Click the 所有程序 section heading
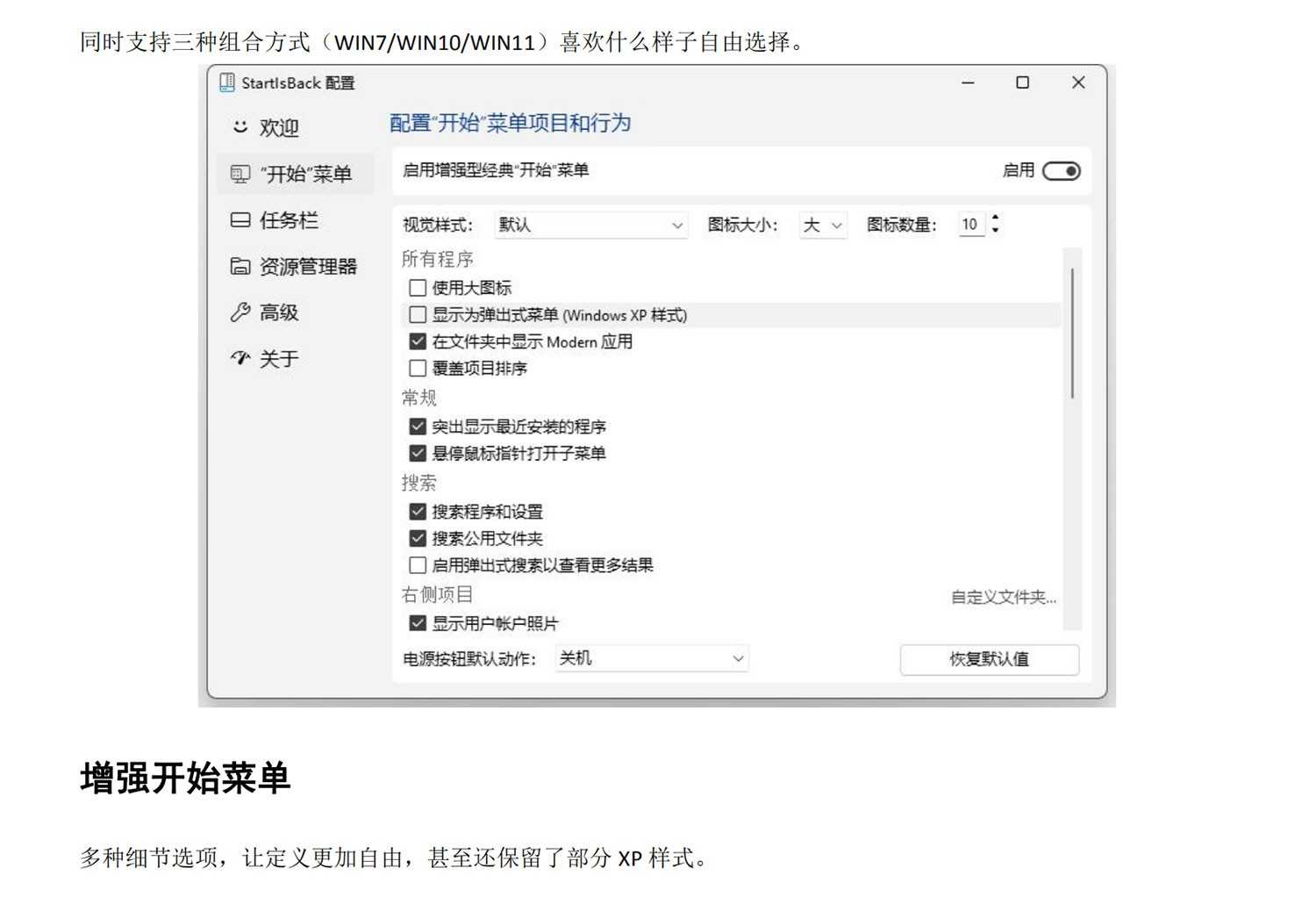The width and height of the screenshot is (1316, 904). [438, 259]
